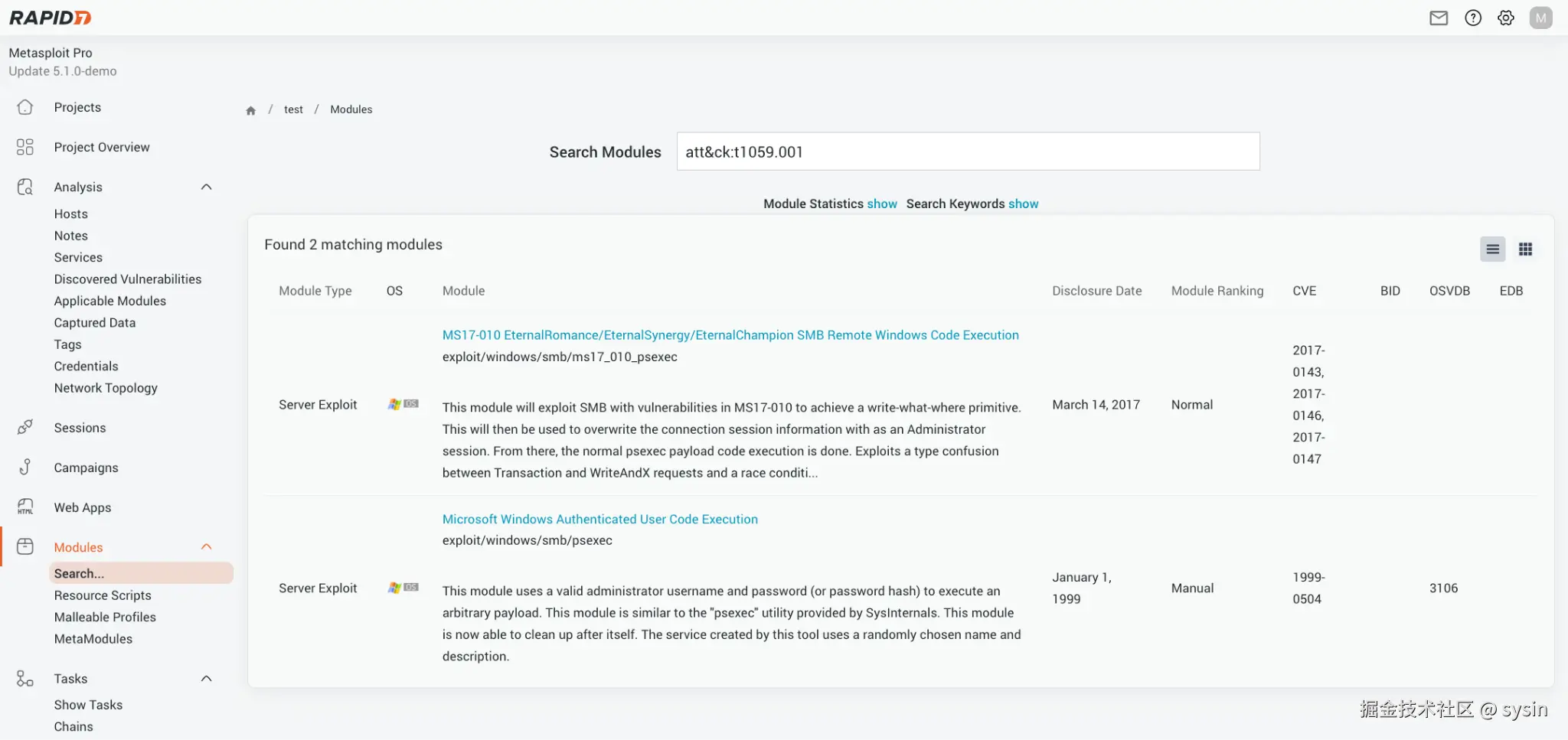This screenshot has height=740, width=1568.
Task: Collapse the Analysis section chevron
Action: click(206, 187)
